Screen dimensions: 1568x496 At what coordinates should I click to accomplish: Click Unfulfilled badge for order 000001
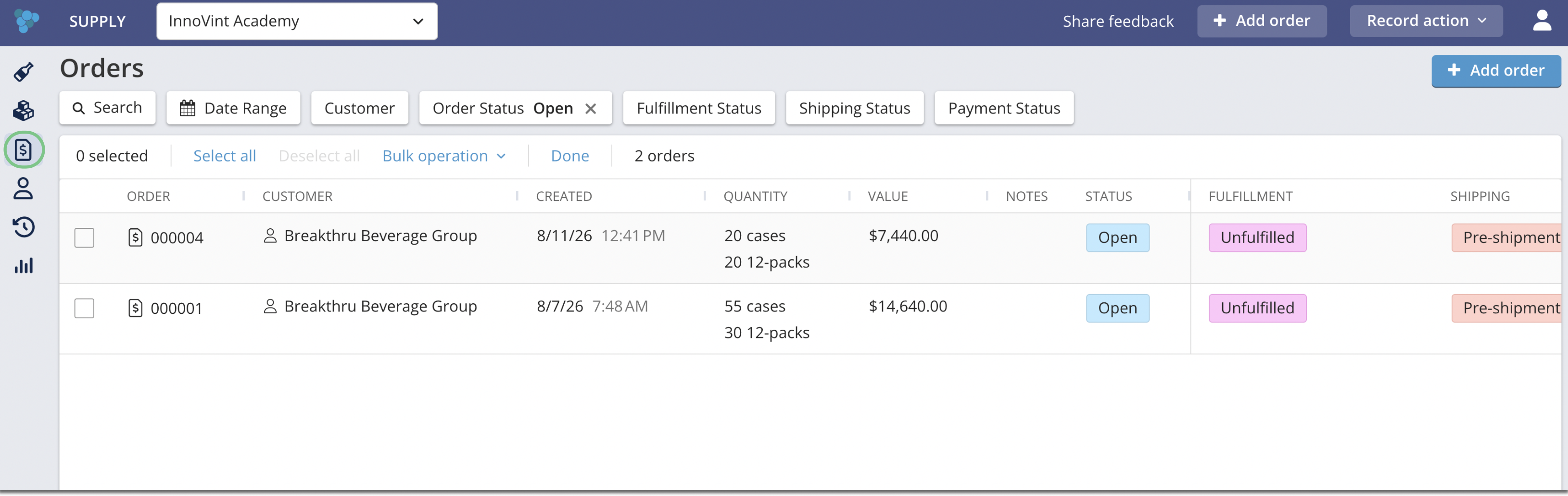[1258, 308]
